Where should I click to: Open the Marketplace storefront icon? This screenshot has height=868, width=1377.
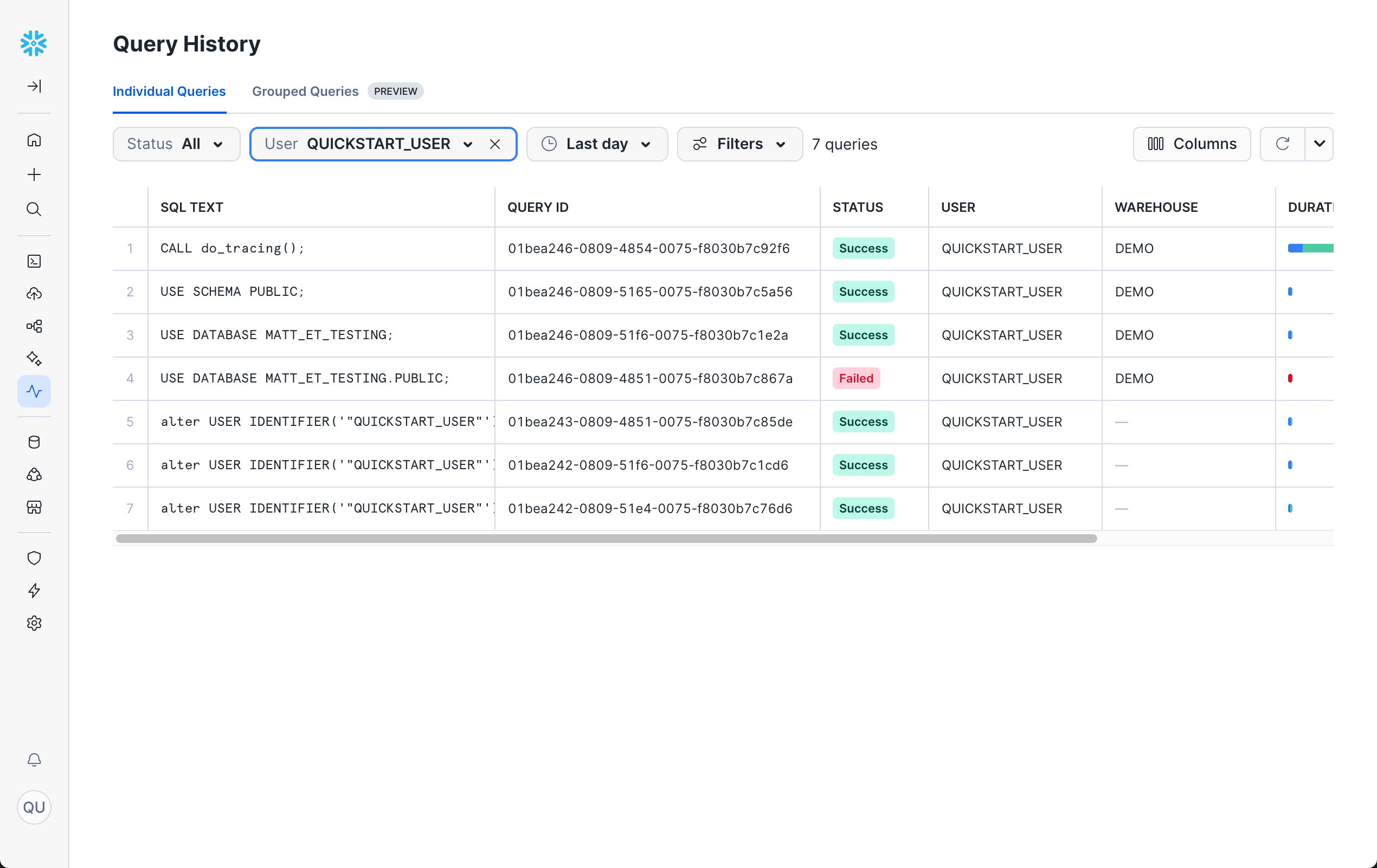tap(34, 508)
